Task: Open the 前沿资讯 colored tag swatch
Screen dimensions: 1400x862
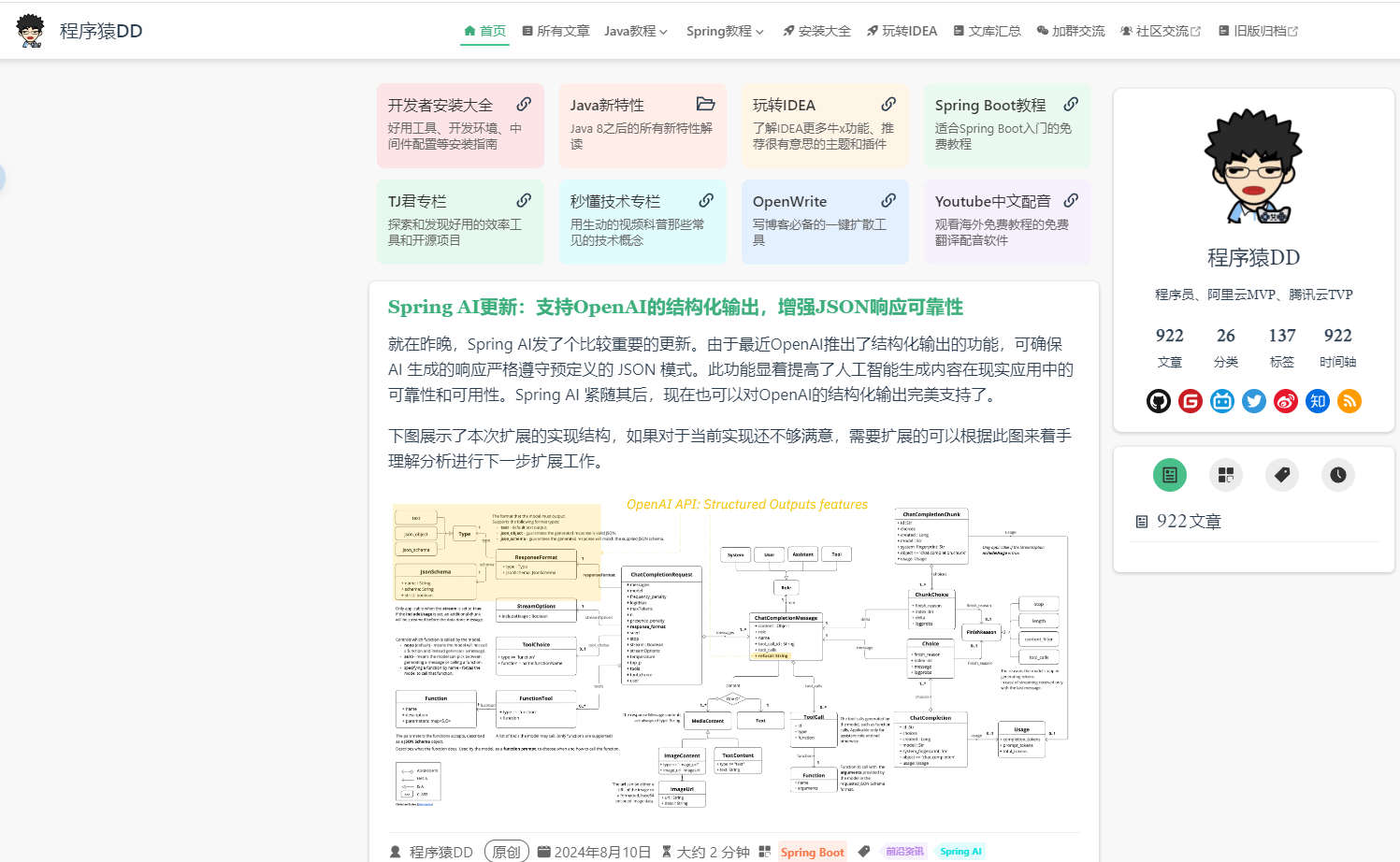Action: 902,852
